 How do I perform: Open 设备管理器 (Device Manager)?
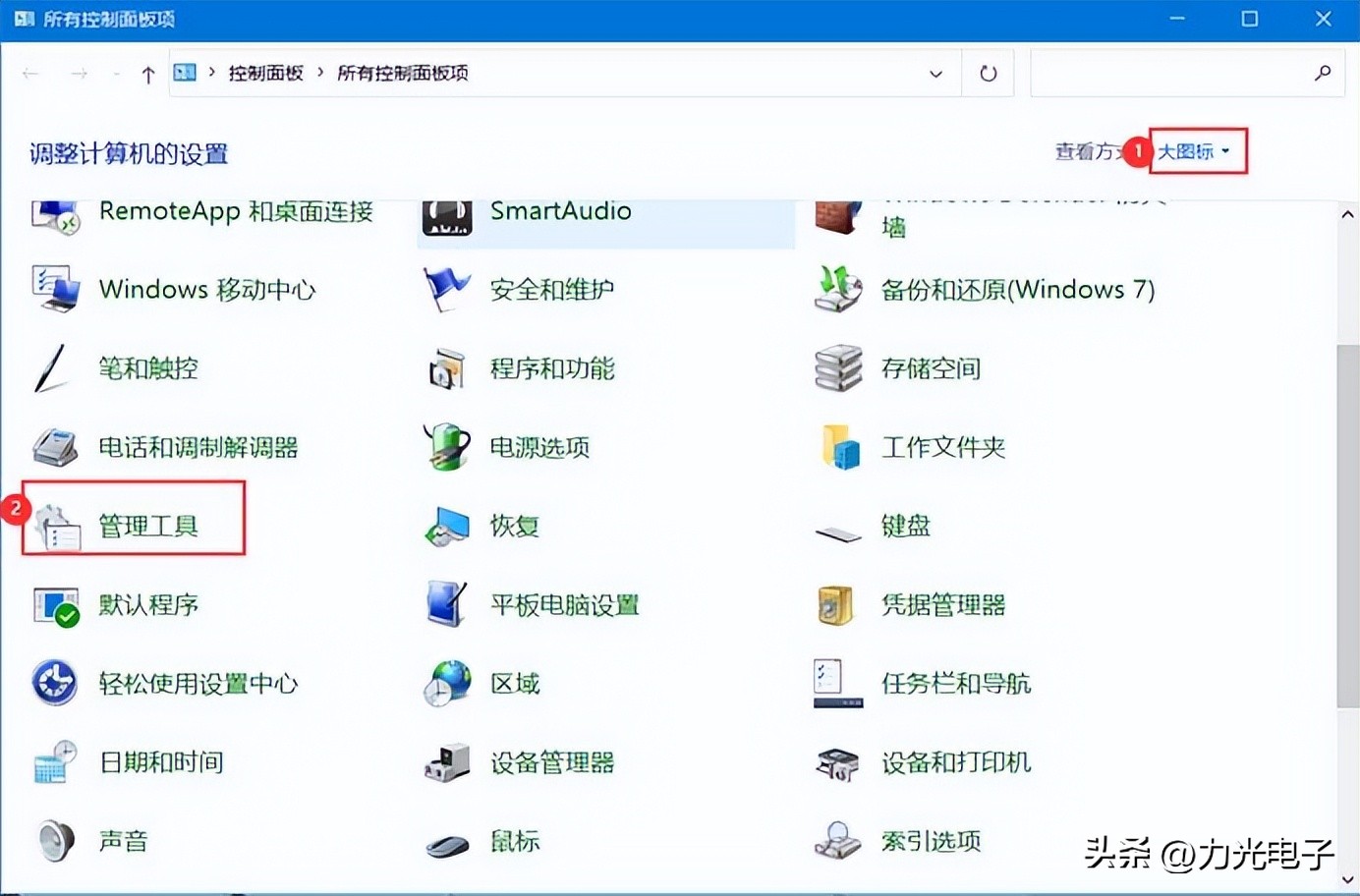tap(551, 761)
